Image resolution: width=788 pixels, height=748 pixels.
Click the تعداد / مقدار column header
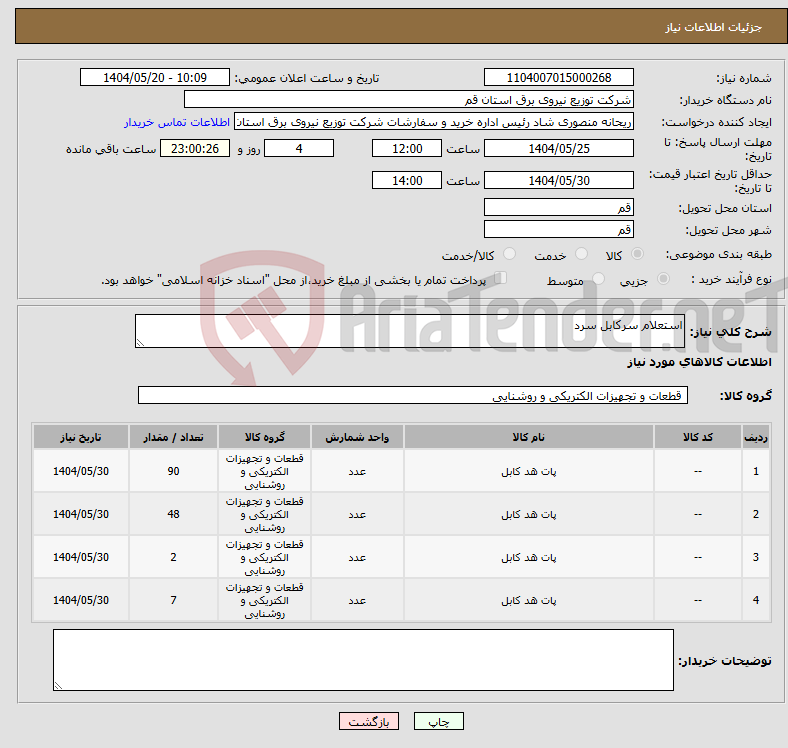[173, 437]
